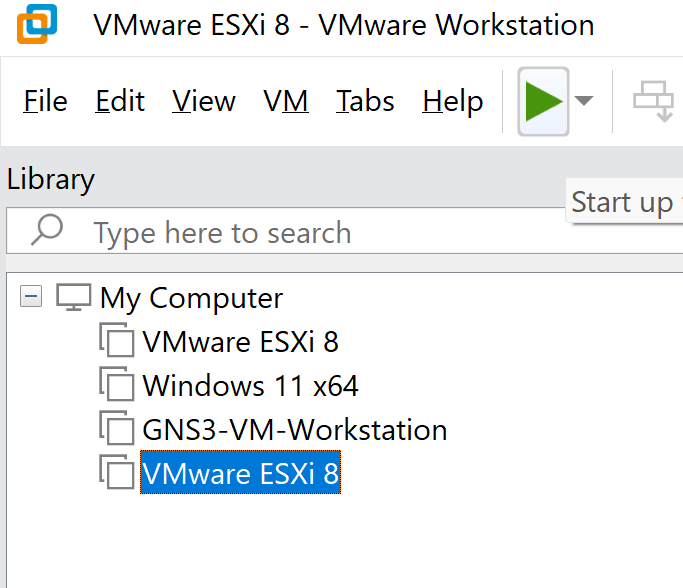Collapse the My Computer tree node

32,297
